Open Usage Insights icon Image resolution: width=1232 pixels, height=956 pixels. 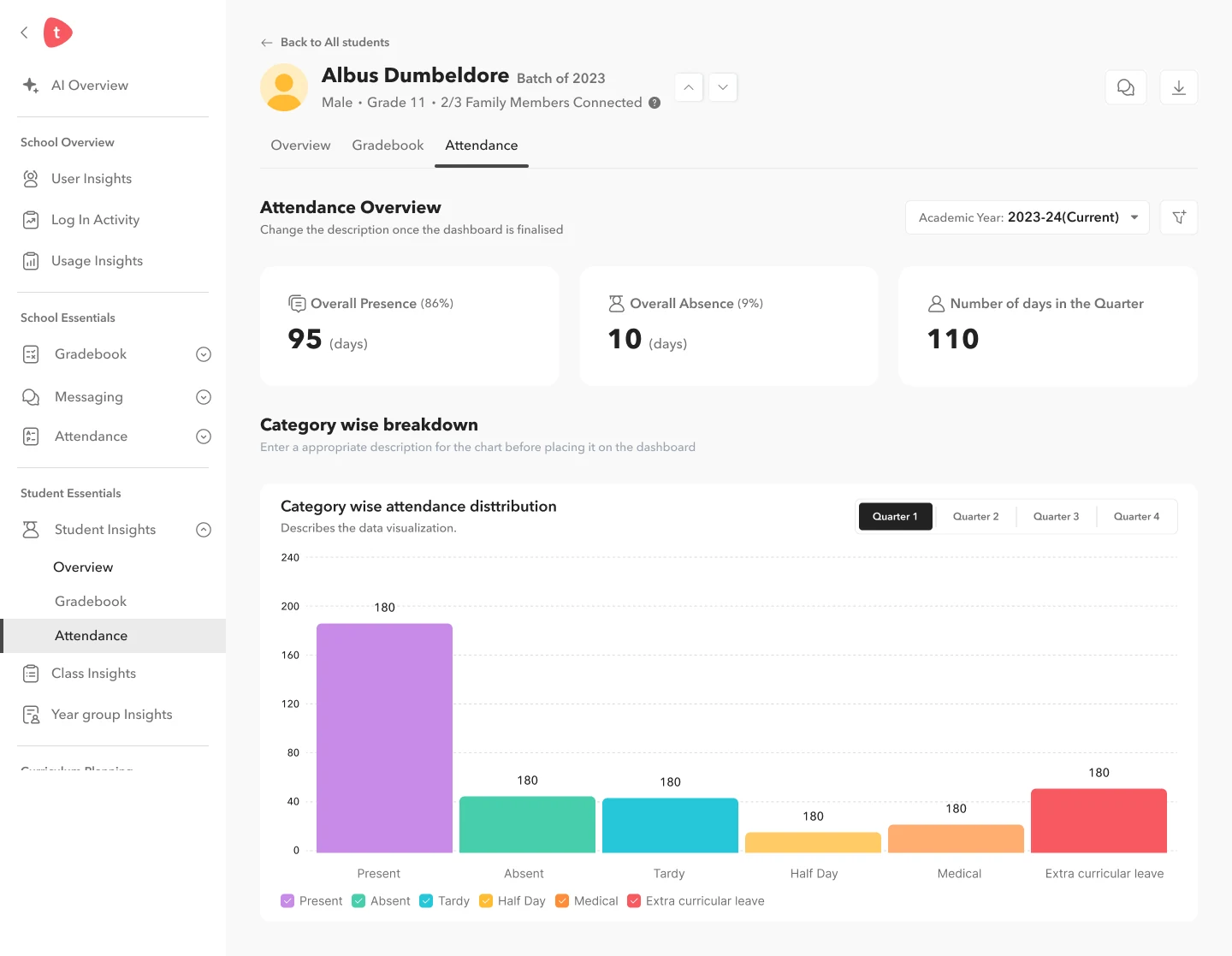(31, 261)
